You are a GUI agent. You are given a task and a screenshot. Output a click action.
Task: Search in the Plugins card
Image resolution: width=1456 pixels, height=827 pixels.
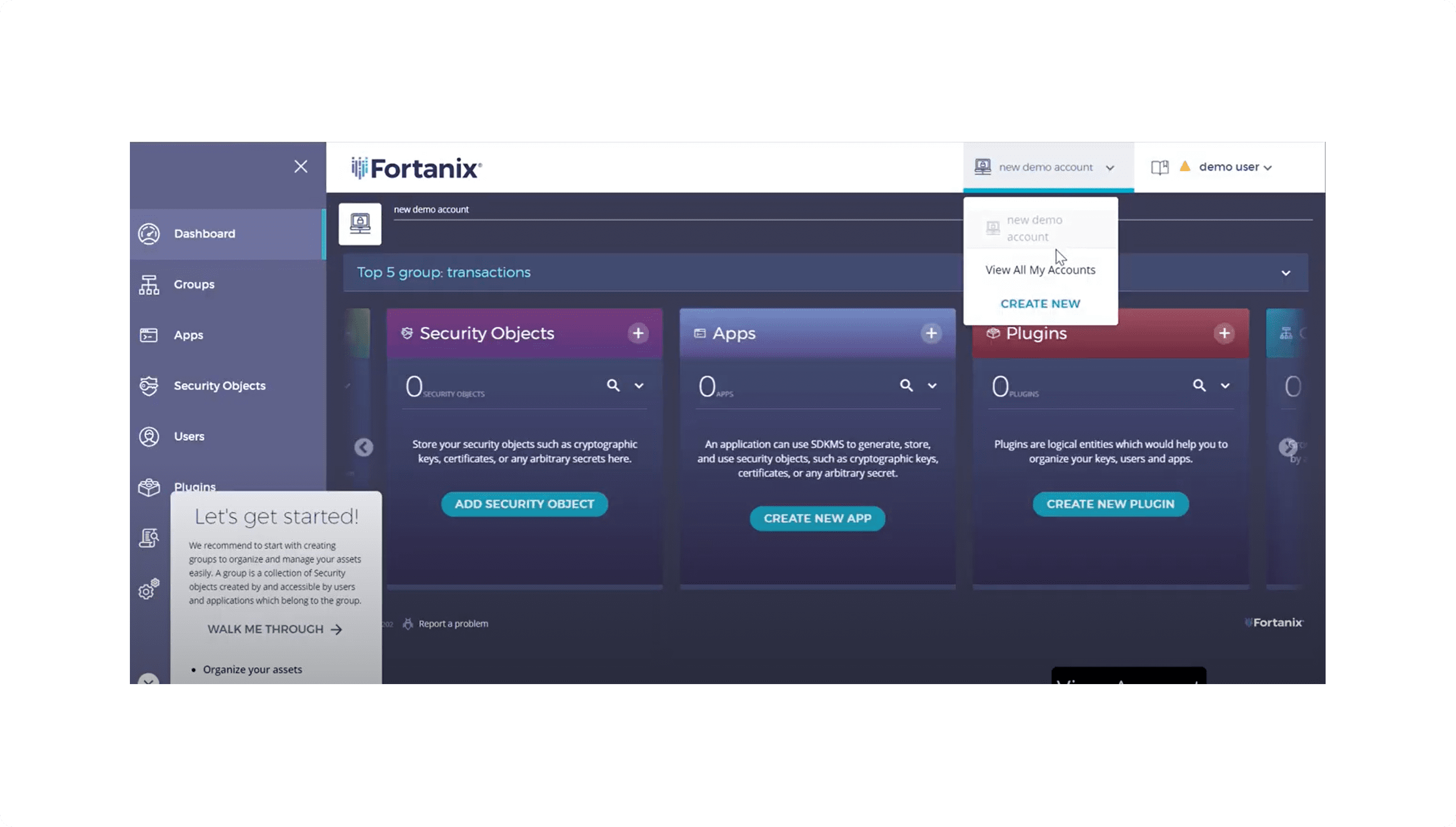pos(1198,386)
